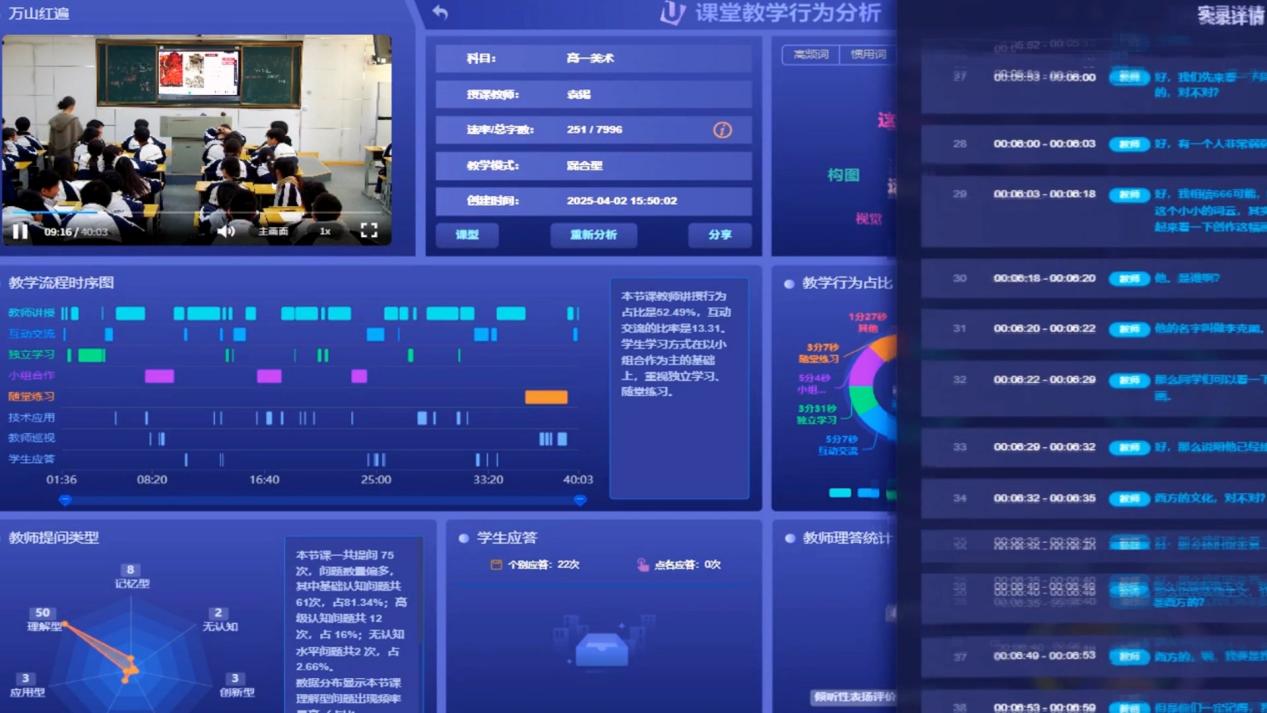Click the 互动交流 row label

pos(31,334)
